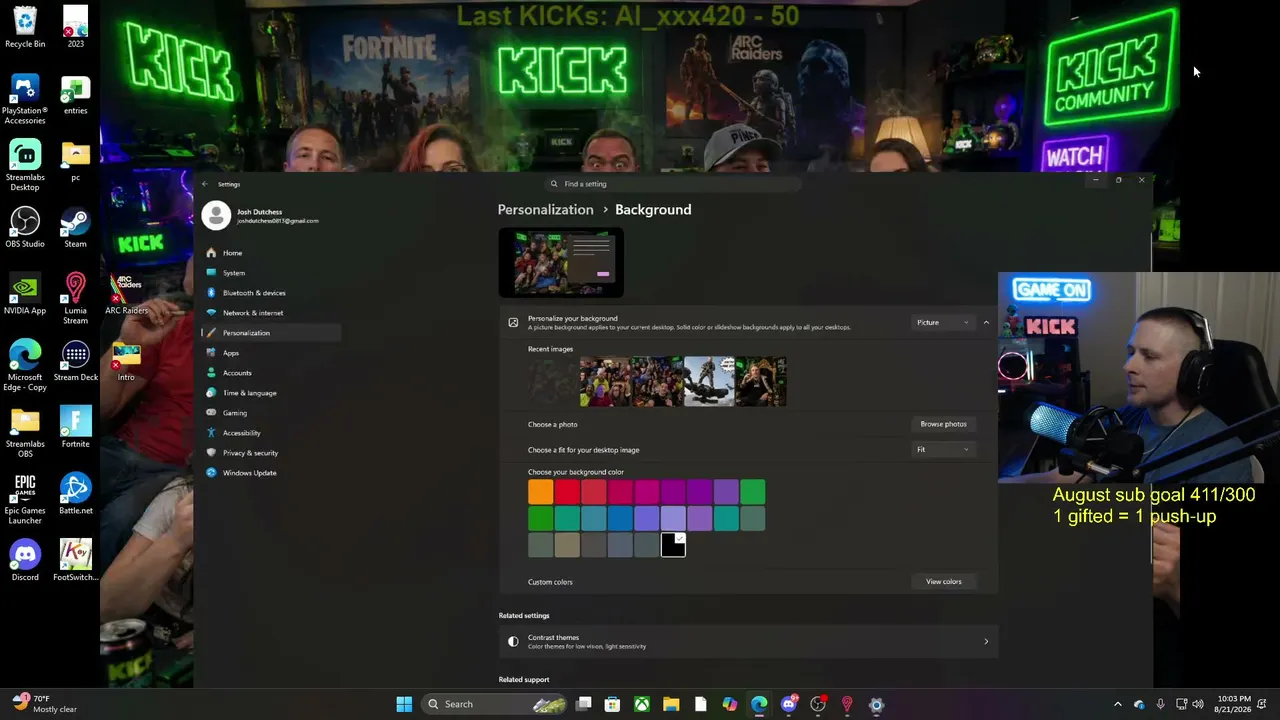Open the 2023 desktop file
The width and height of the screenshot is (1280, 720).
(x=76, y=27)
